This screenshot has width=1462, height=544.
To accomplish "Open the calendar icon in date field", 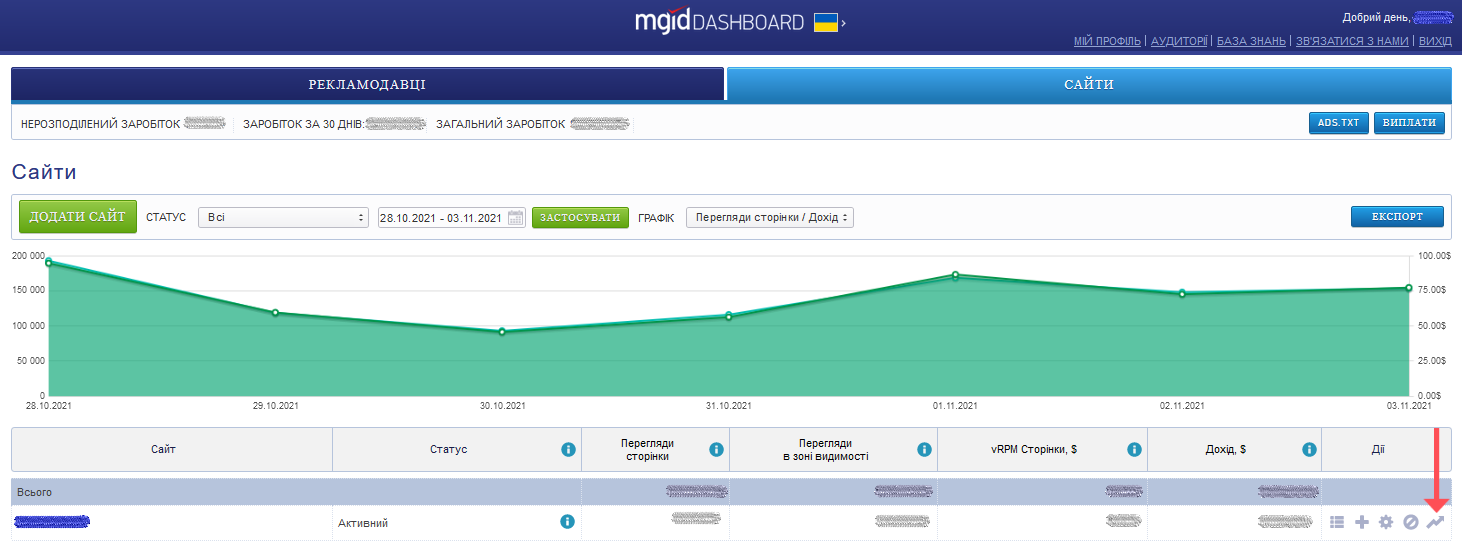I will click(515, 218).
